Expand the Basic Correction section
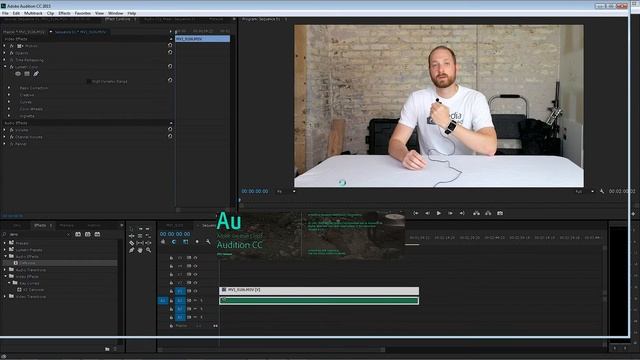 [x=9, y=88]
